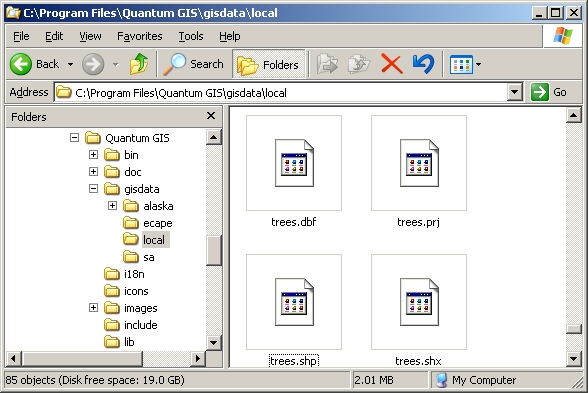Toggle the Folders pane button
Viewport: 588px width, 393px height.
pos(269,64)
